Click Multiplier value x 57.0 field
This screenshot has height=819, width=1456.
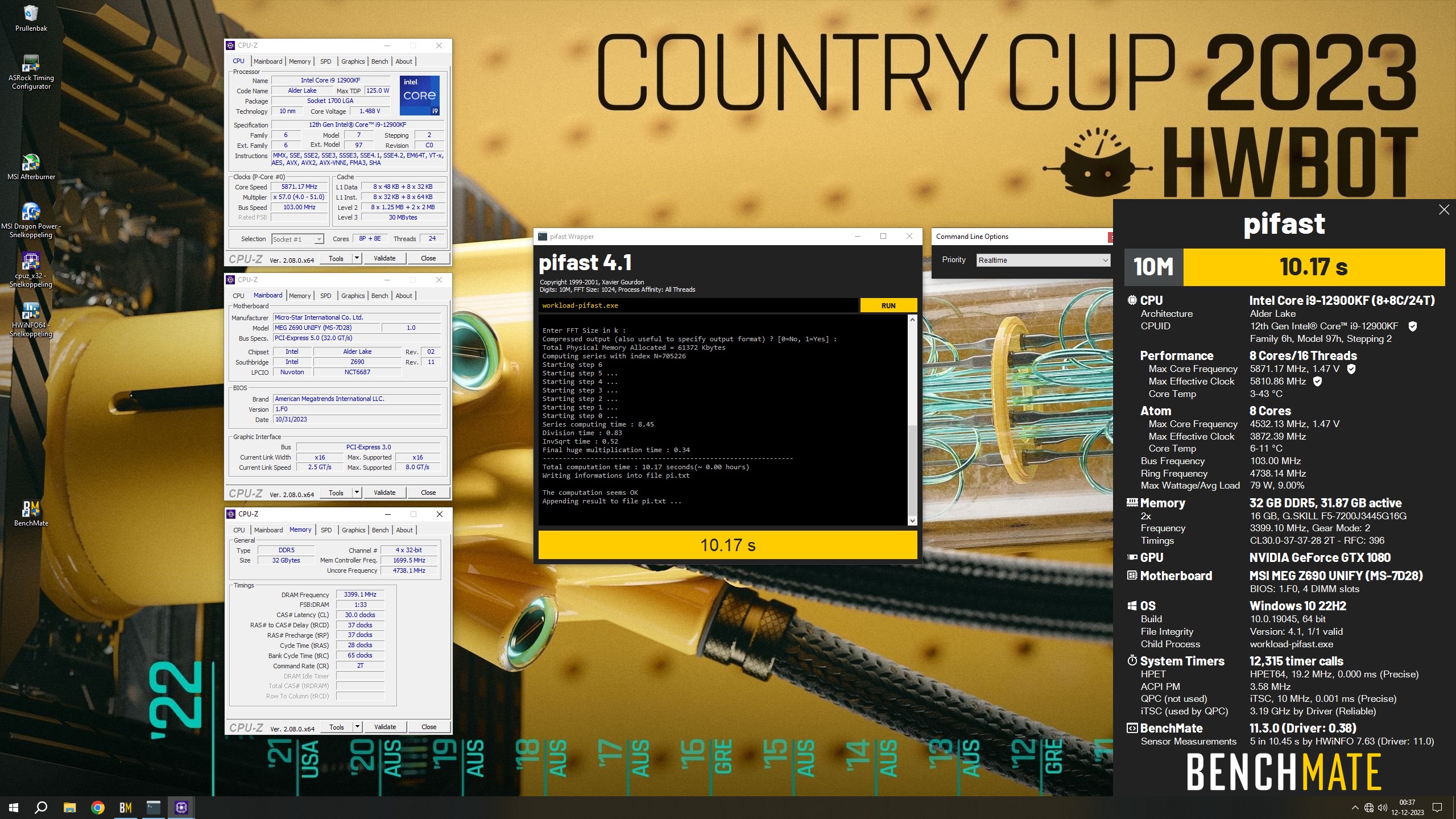click(x=299, y=197)
